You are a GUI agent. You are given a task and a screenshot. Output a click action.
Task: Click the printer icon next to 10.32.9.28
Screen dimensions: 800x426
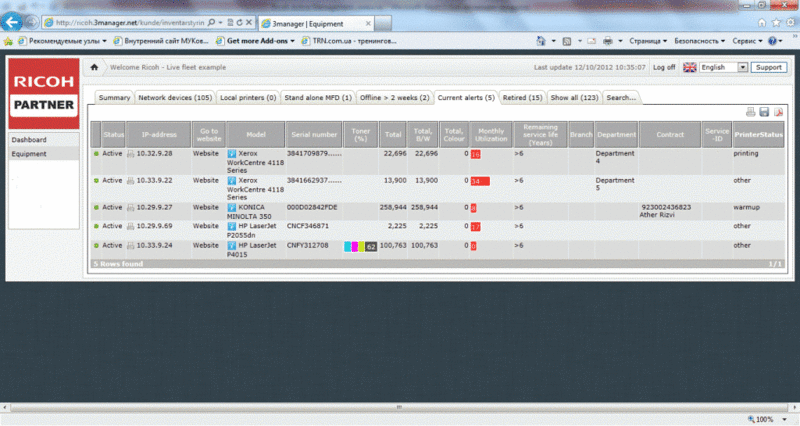coord(131,154)
